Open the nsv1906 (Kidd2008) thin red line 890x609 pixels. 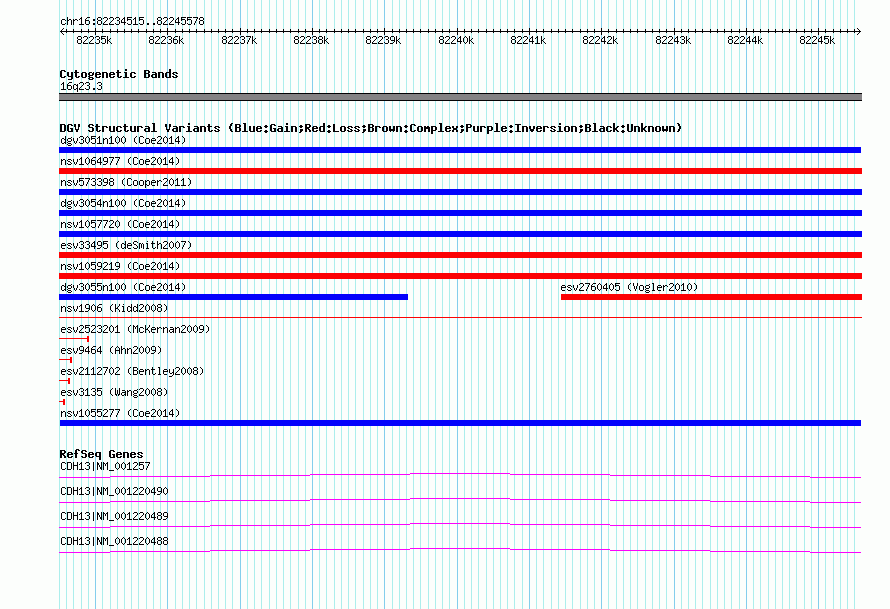pos(460,317)
